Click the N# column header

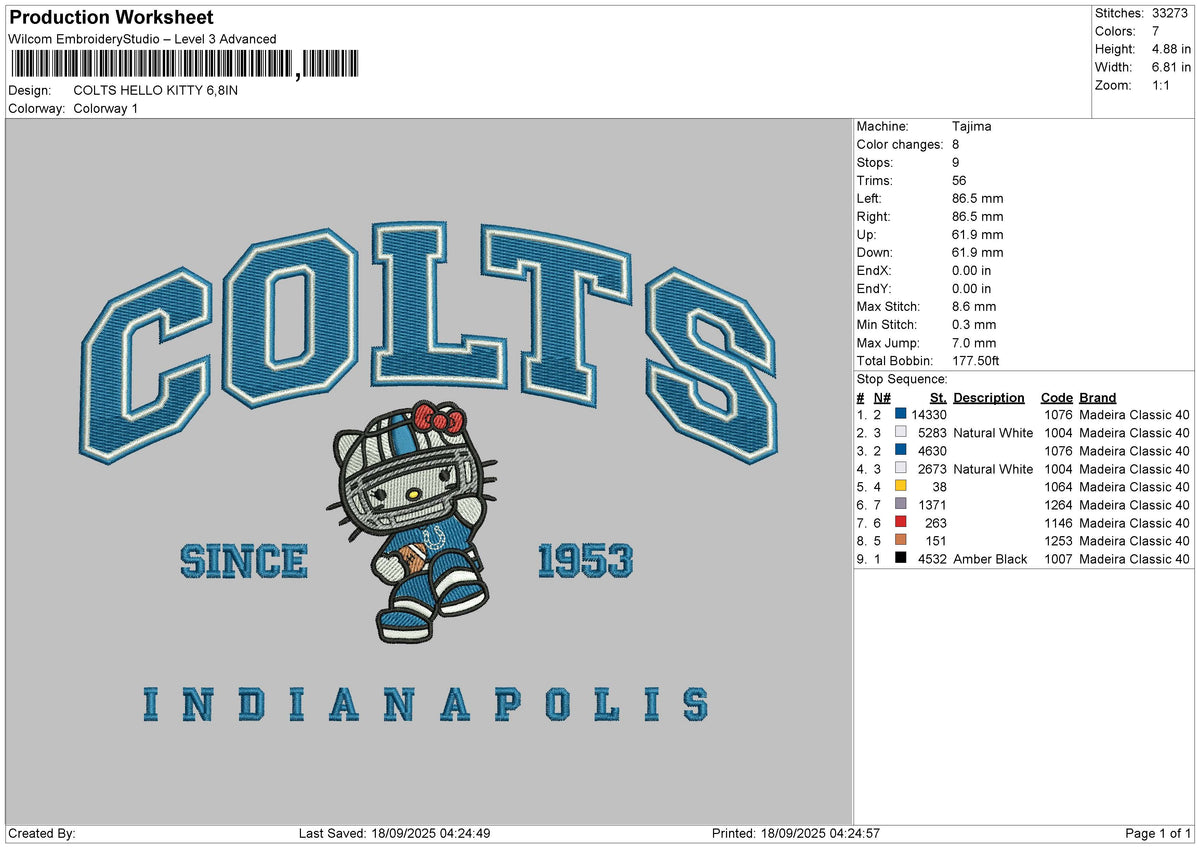coord(882,397)
